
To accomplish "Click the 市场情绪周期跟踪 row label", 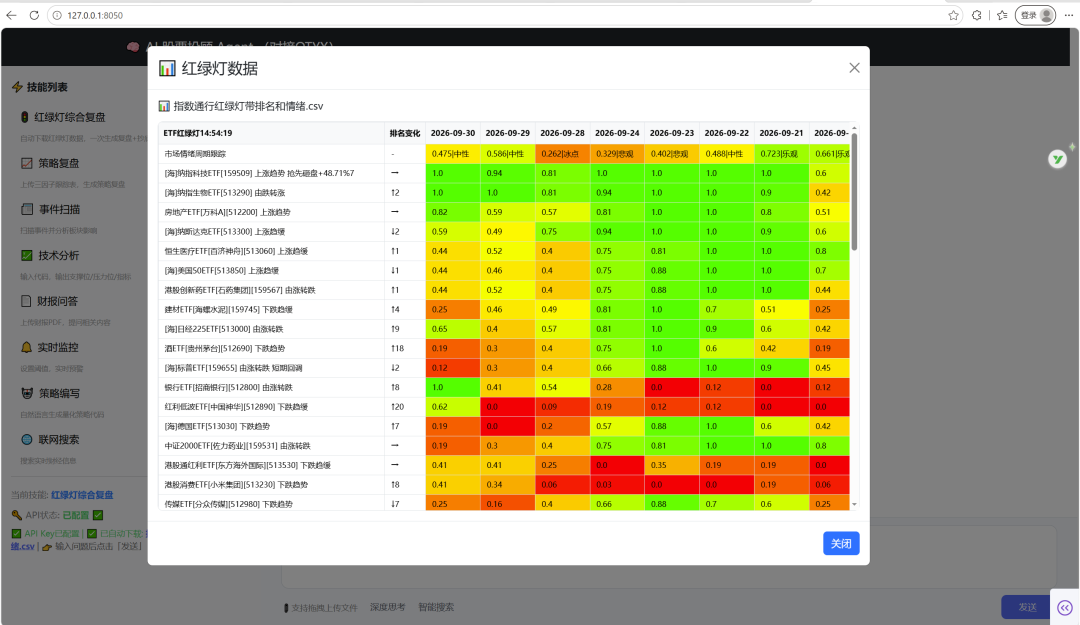I will pyautogui.click(x=195, y=154).
